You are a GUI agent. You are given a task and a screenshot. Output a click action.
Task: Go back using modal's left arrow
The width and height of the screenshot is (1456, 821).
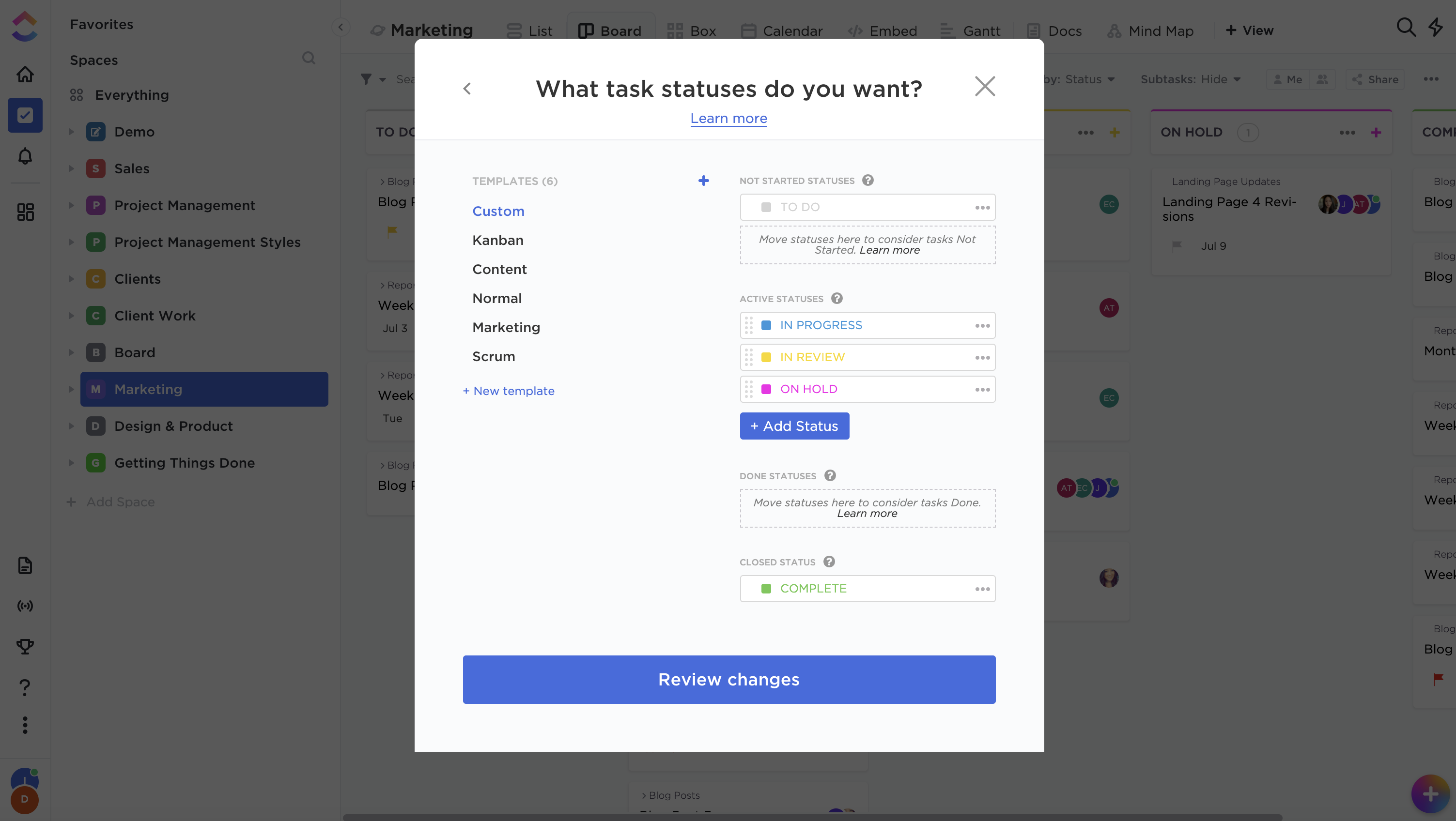pyautogui.click(x=467, y=89)
